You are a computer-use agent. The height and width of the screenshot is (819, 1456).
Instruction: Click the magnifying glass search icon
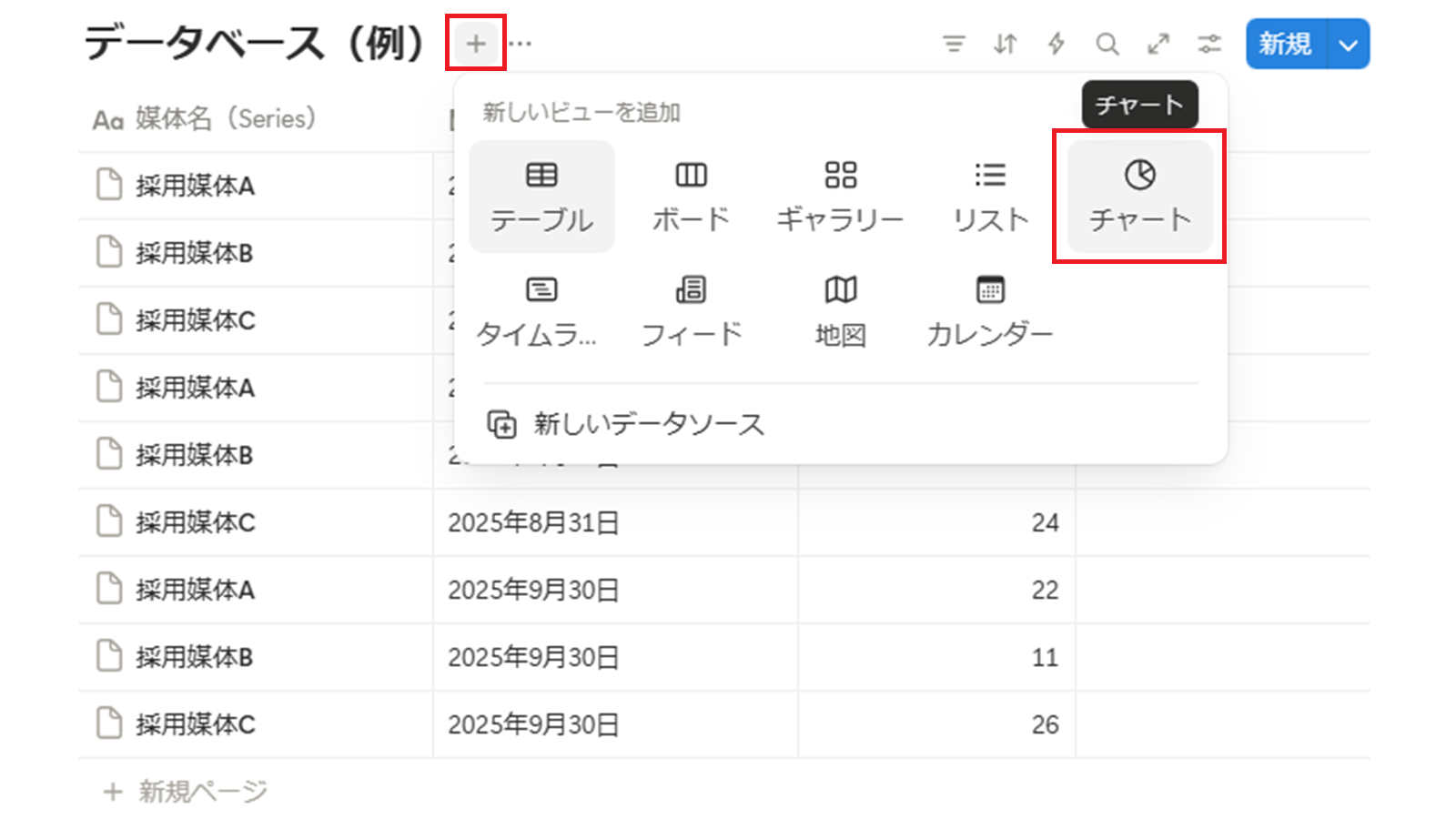pyautogui.click(x=1107, y=44)
